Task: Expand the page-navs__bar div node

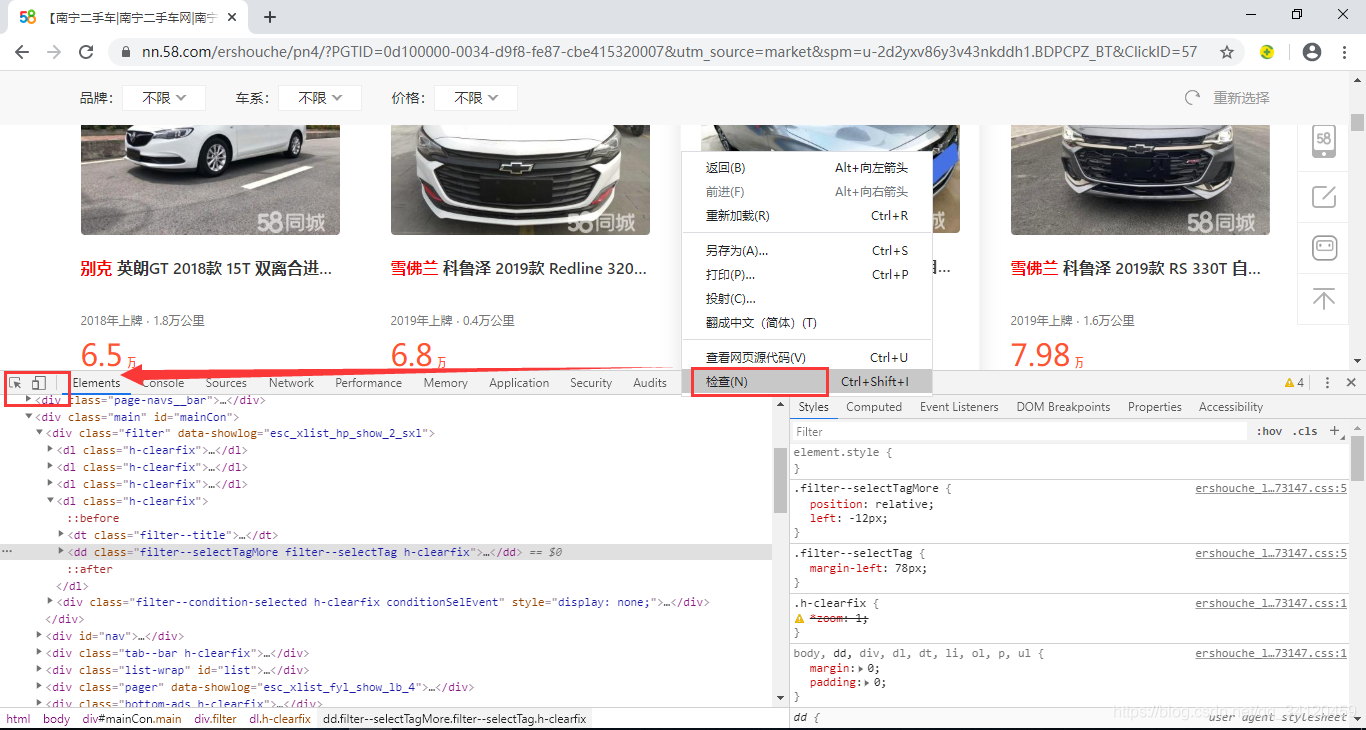Action: [29, 399]
